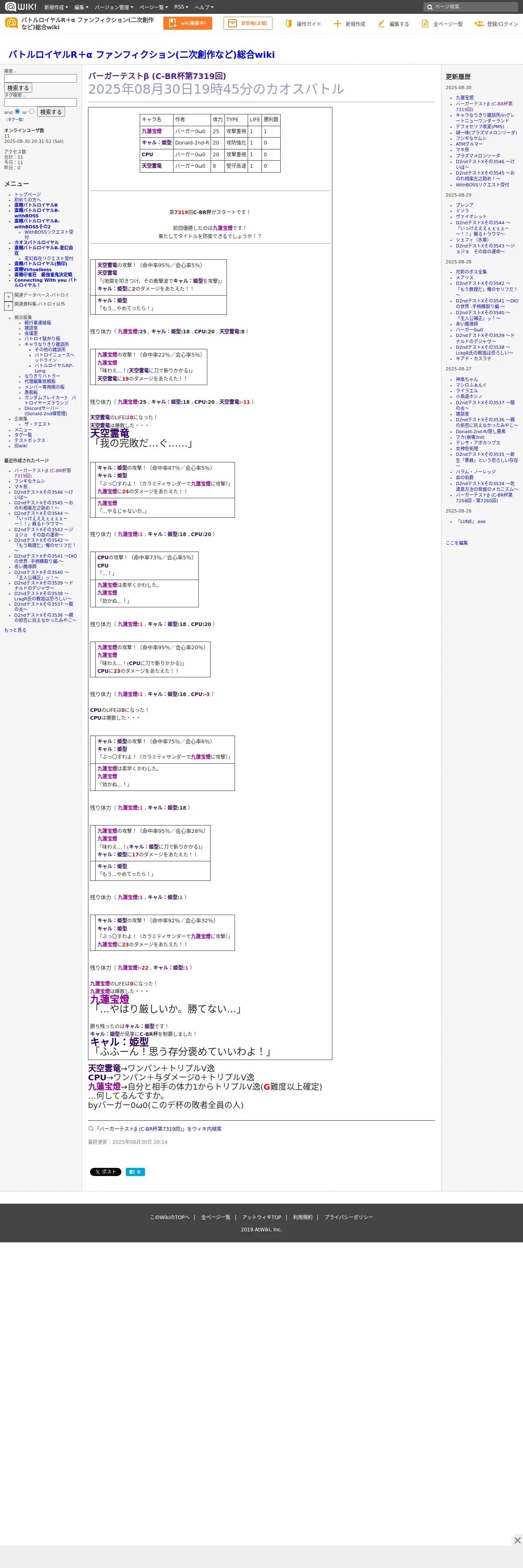Open 月影のボス全集 in update history
523x1568 pixels.
pos(471,272)
